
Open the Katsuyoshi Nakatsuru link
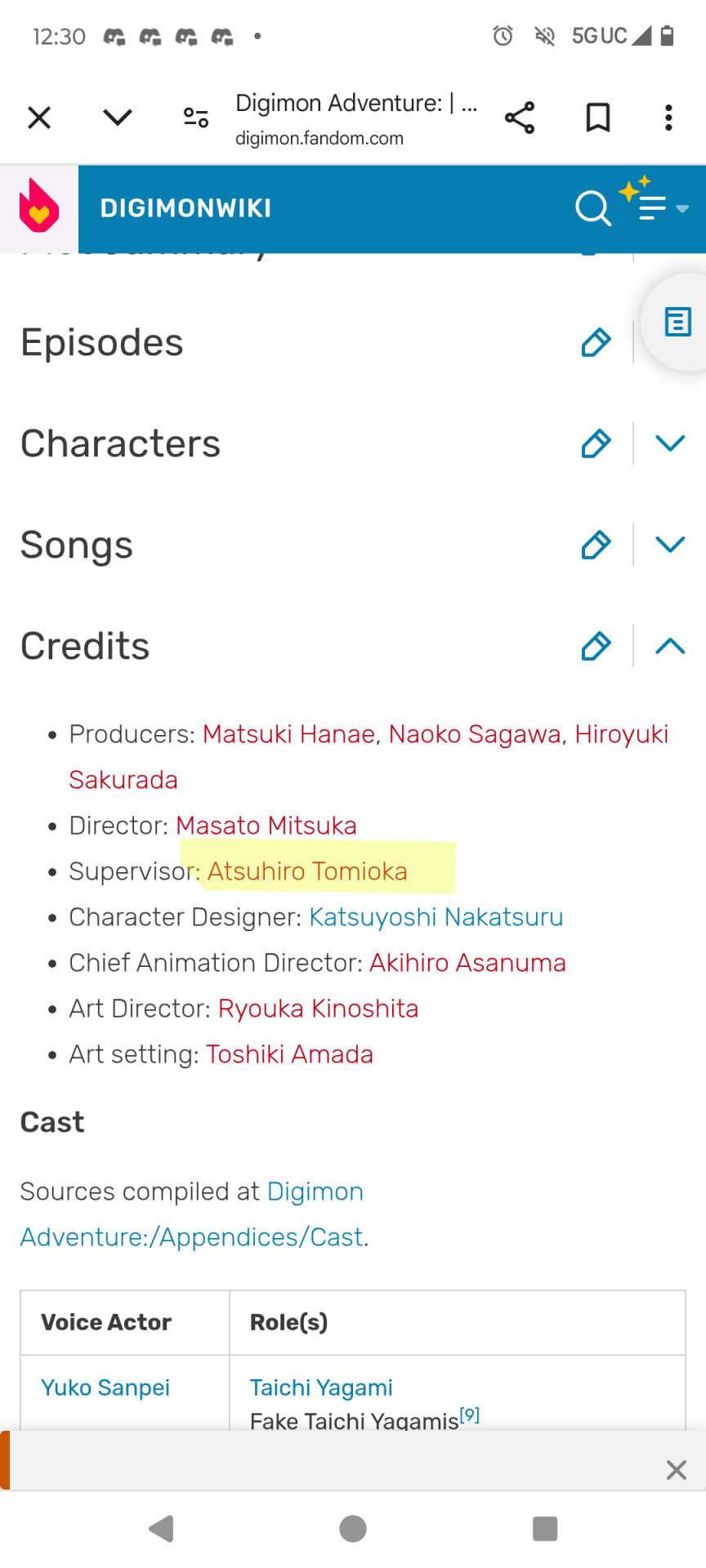click(436, 917)
